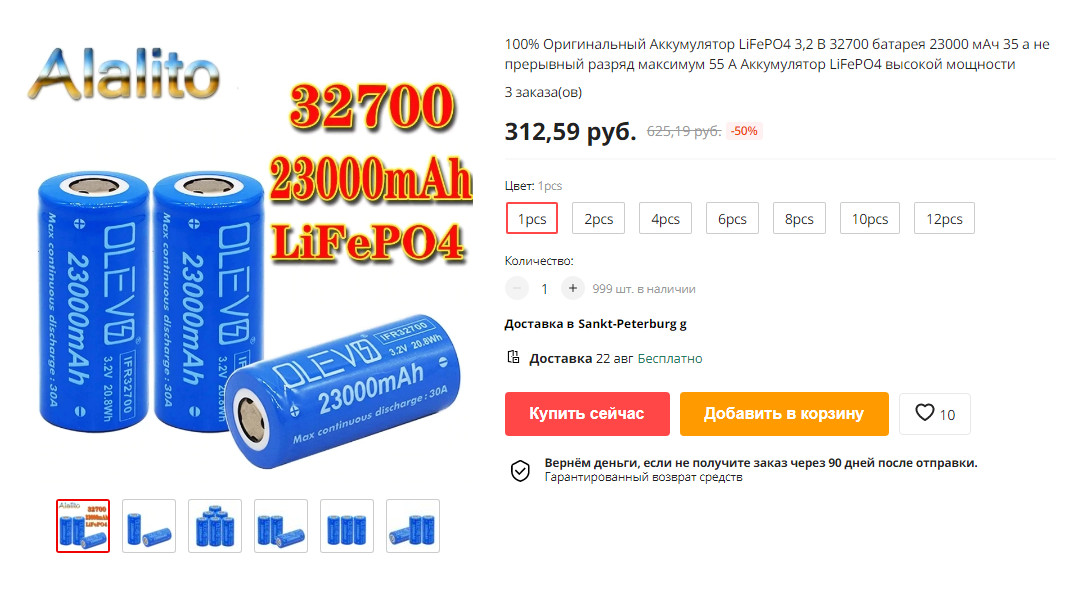Click the heart wishlist icon
The image size is (1071, 593).
(x=924, y=413)
